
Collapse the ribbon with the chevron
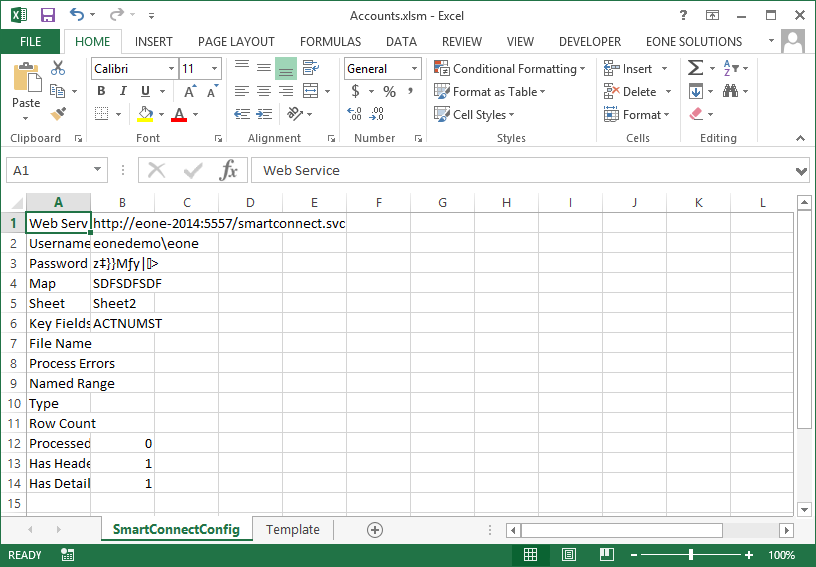[800, 138]
